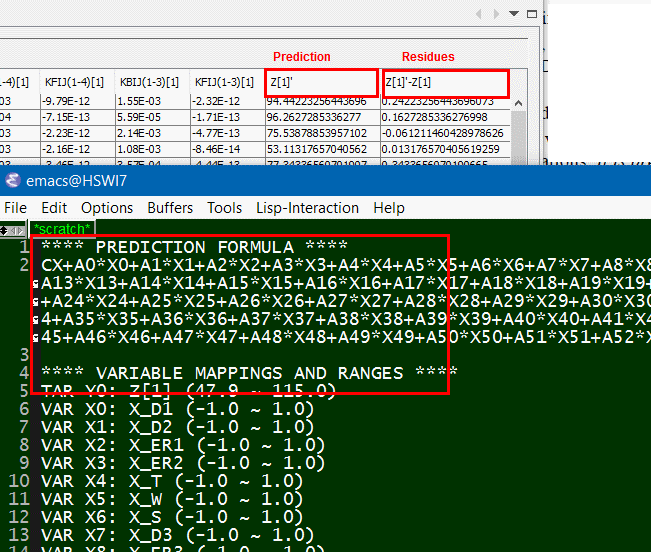Select the cell with value 94.44223256443696
651x553 pixels.
tap(321, 102)
